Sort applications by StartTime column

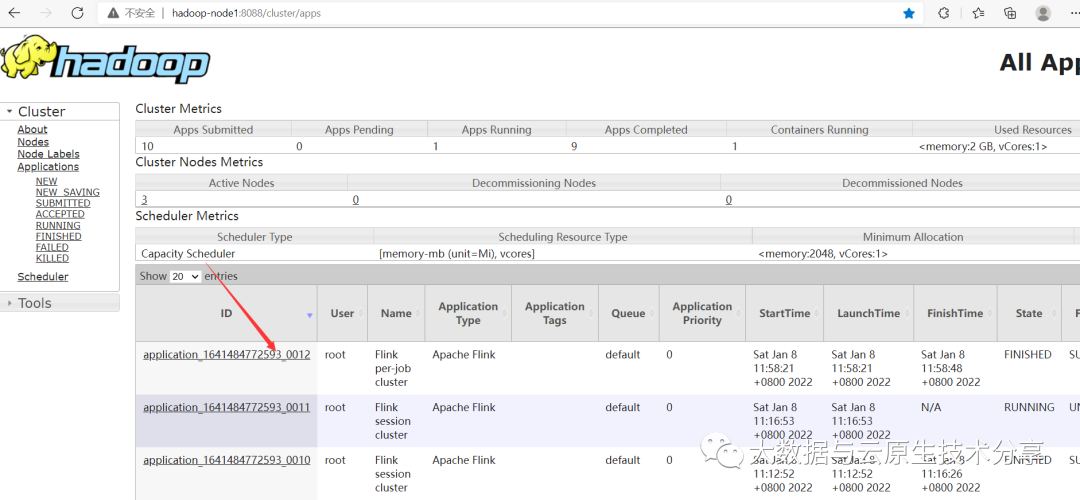[x=784, y=313]
